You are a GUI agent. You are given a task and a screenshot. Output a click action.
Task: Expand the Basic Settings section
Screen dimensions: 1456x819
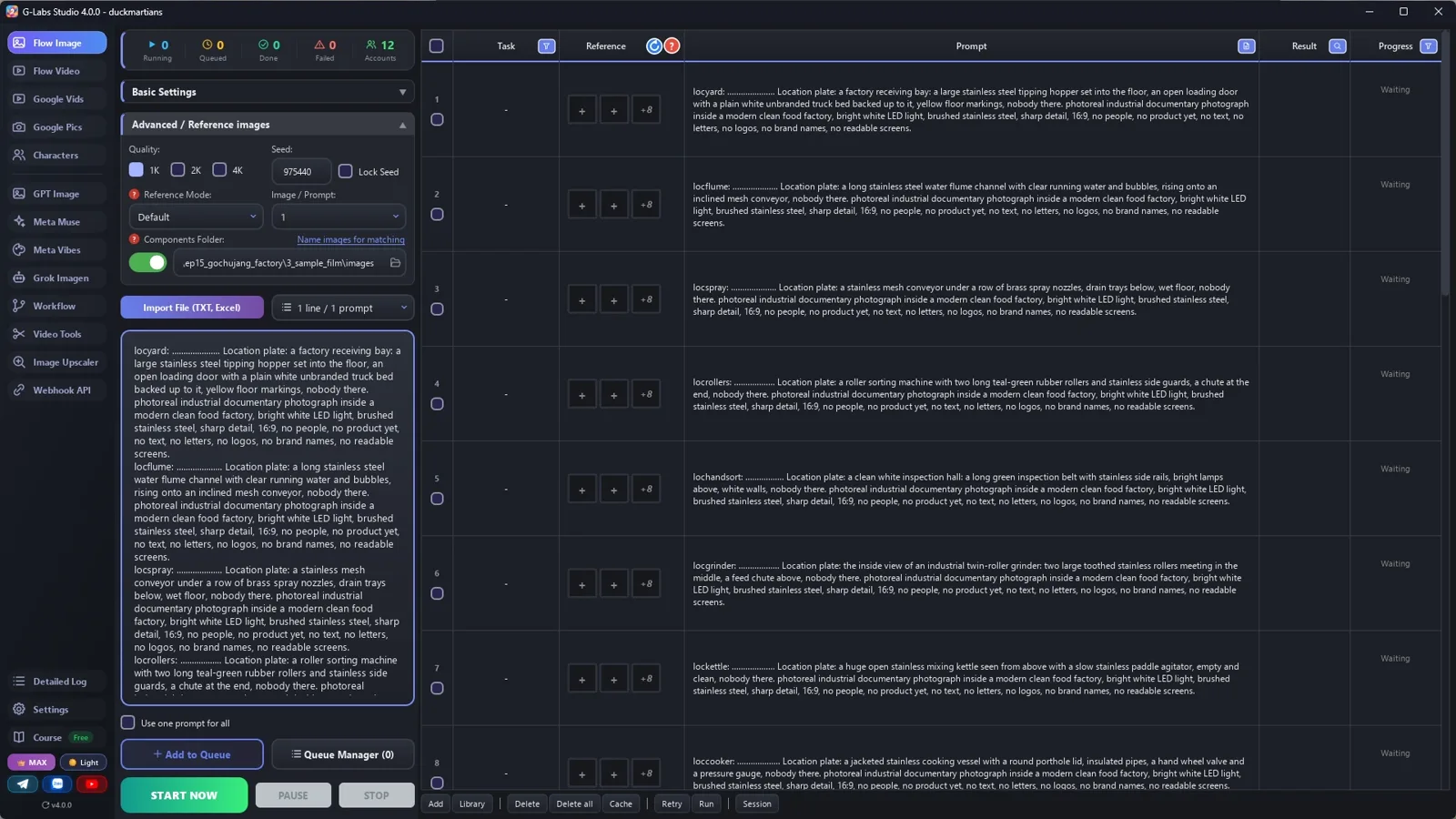[x=268, y=92]
